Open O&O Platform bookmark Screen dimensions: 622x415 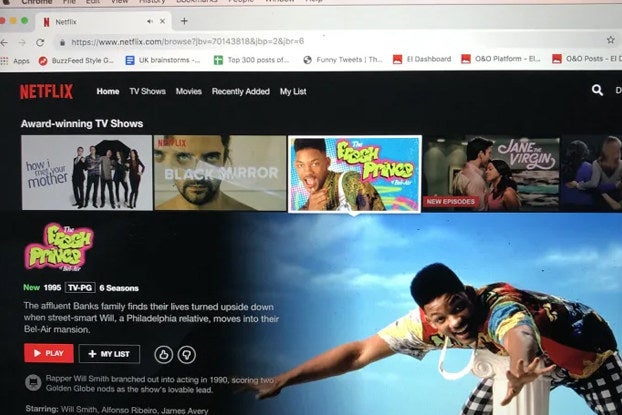click(x=501, y=59)
